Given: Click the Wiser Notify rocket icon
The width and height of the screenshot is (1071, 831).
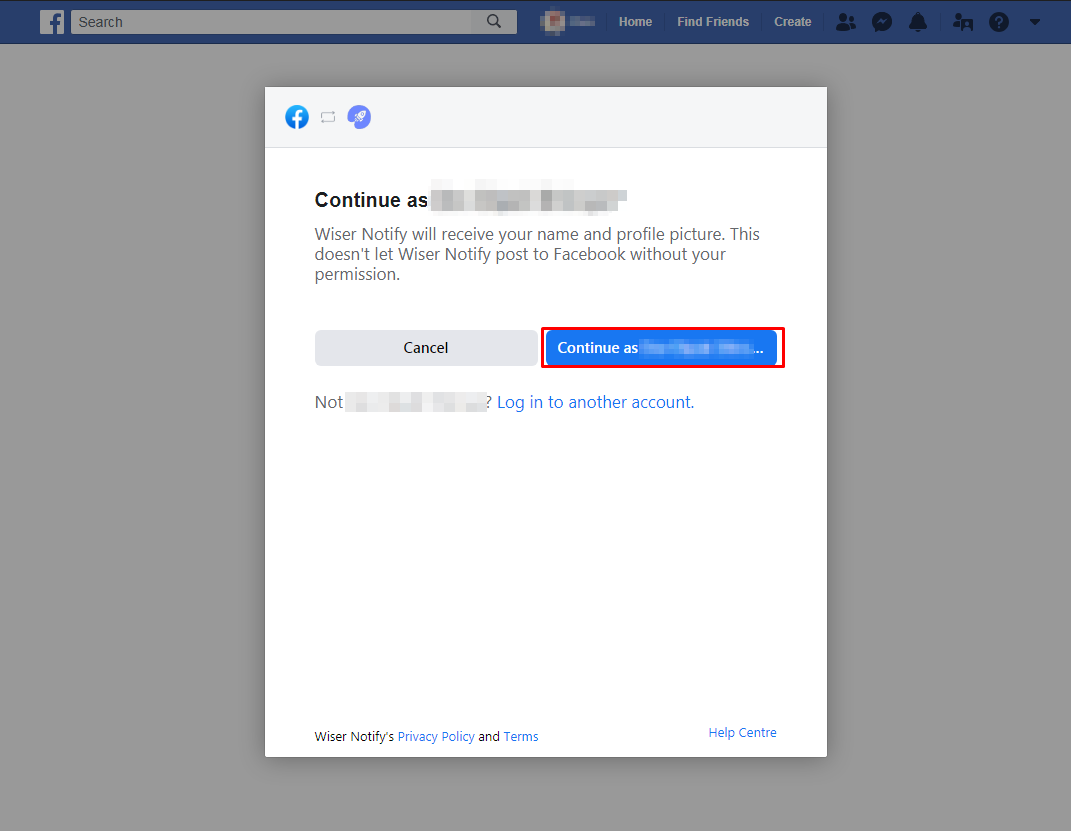Looking at the screenshot, I should pyautogui.click(x=359, y=117).
